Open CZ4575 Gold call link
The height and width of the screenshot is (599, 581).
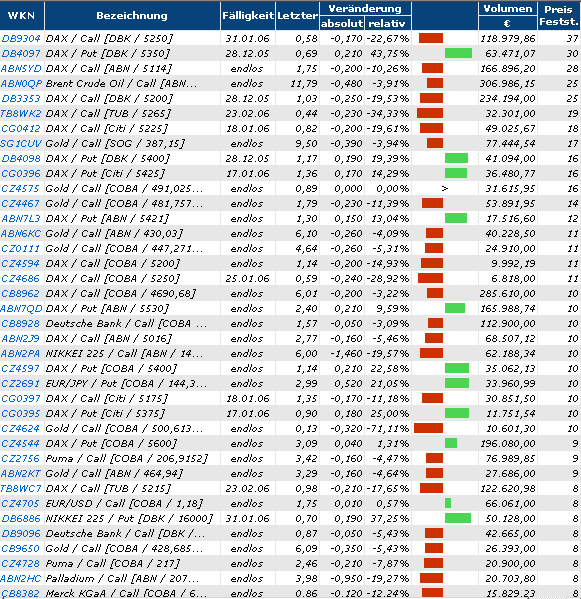[x=20, y=188]
